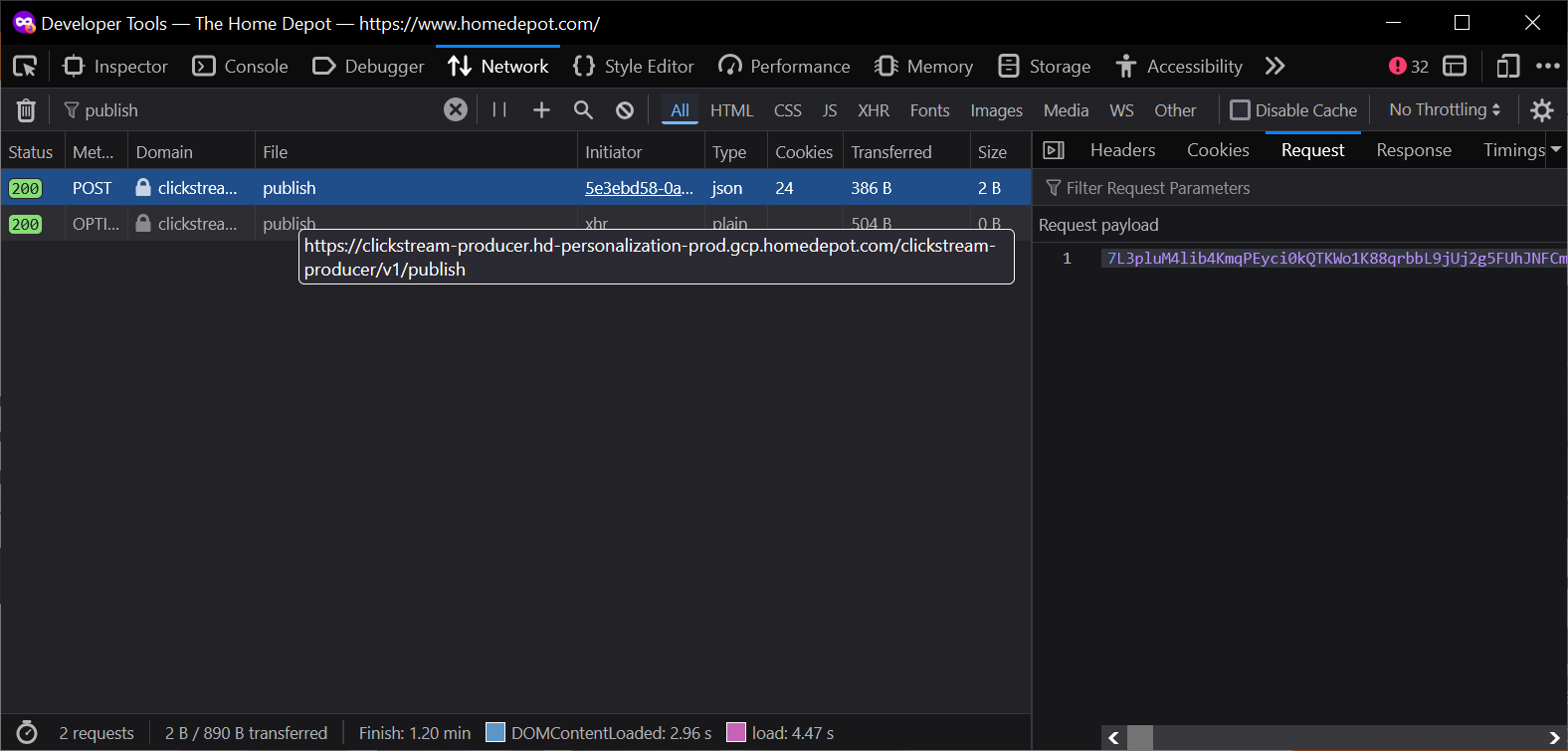Clear the publish filter text
Viewport: 1568px width, 751px height.
coord(456,109)
